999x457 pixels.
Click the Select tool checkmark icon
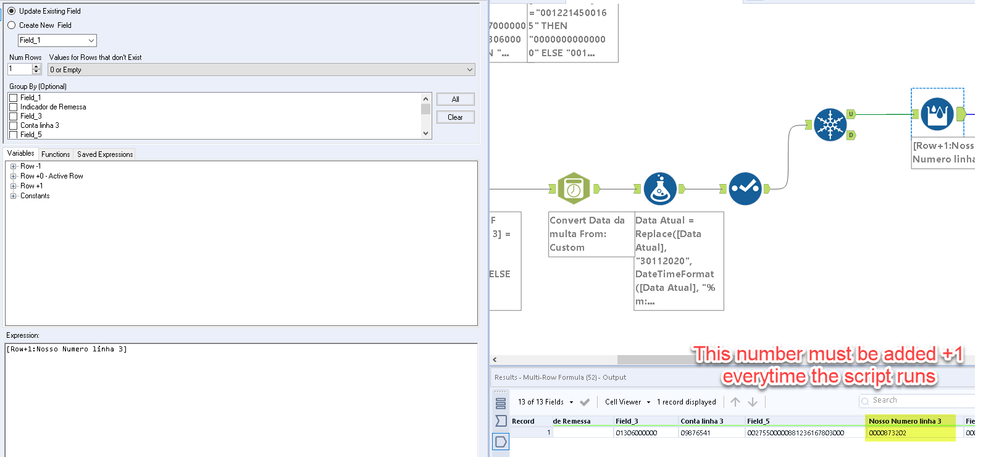point(745,189)
